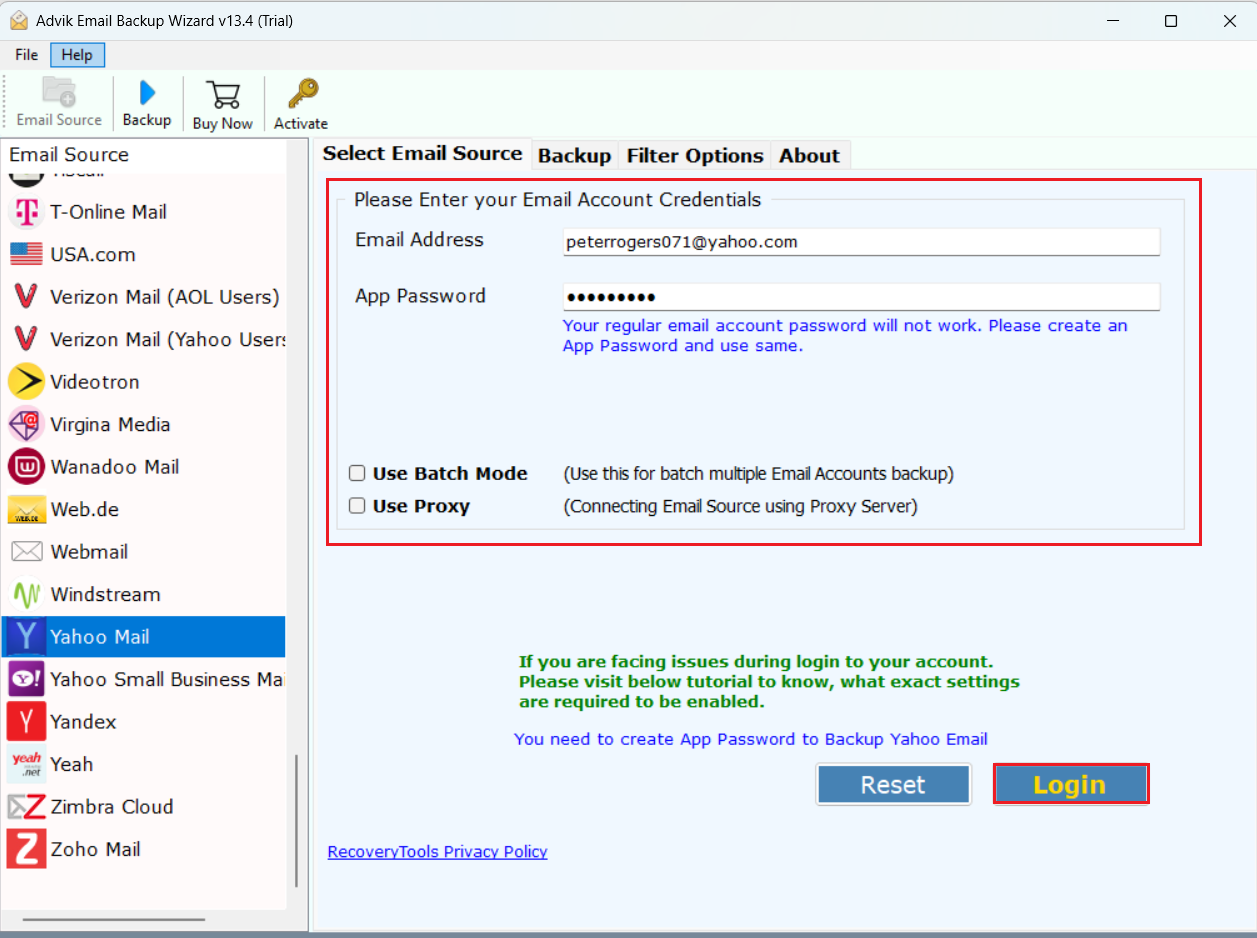
Task: Open the Filter Options tab
Action: [x=695, y=155]
